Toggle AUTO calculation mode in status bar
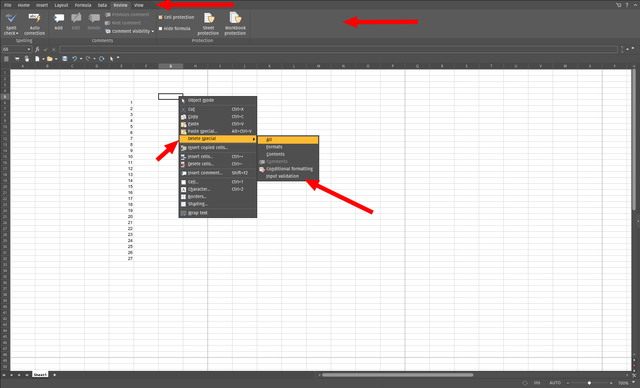This screenshot has width=640, height=388. (x=555, y=383)
